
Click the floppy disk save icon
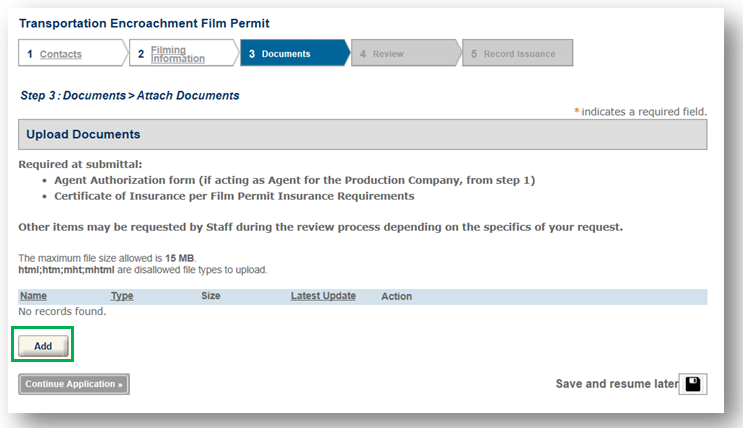(692, 384)
